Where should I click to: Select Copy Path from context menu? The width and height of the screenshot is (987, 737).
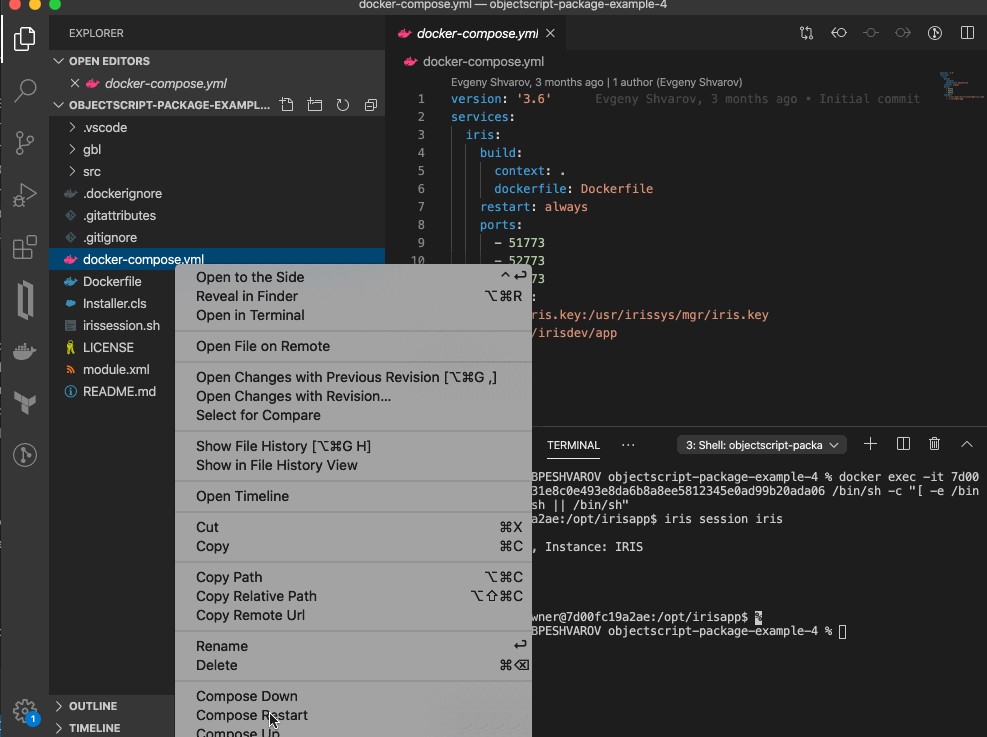pyautogui.click(x=229, y=577)
